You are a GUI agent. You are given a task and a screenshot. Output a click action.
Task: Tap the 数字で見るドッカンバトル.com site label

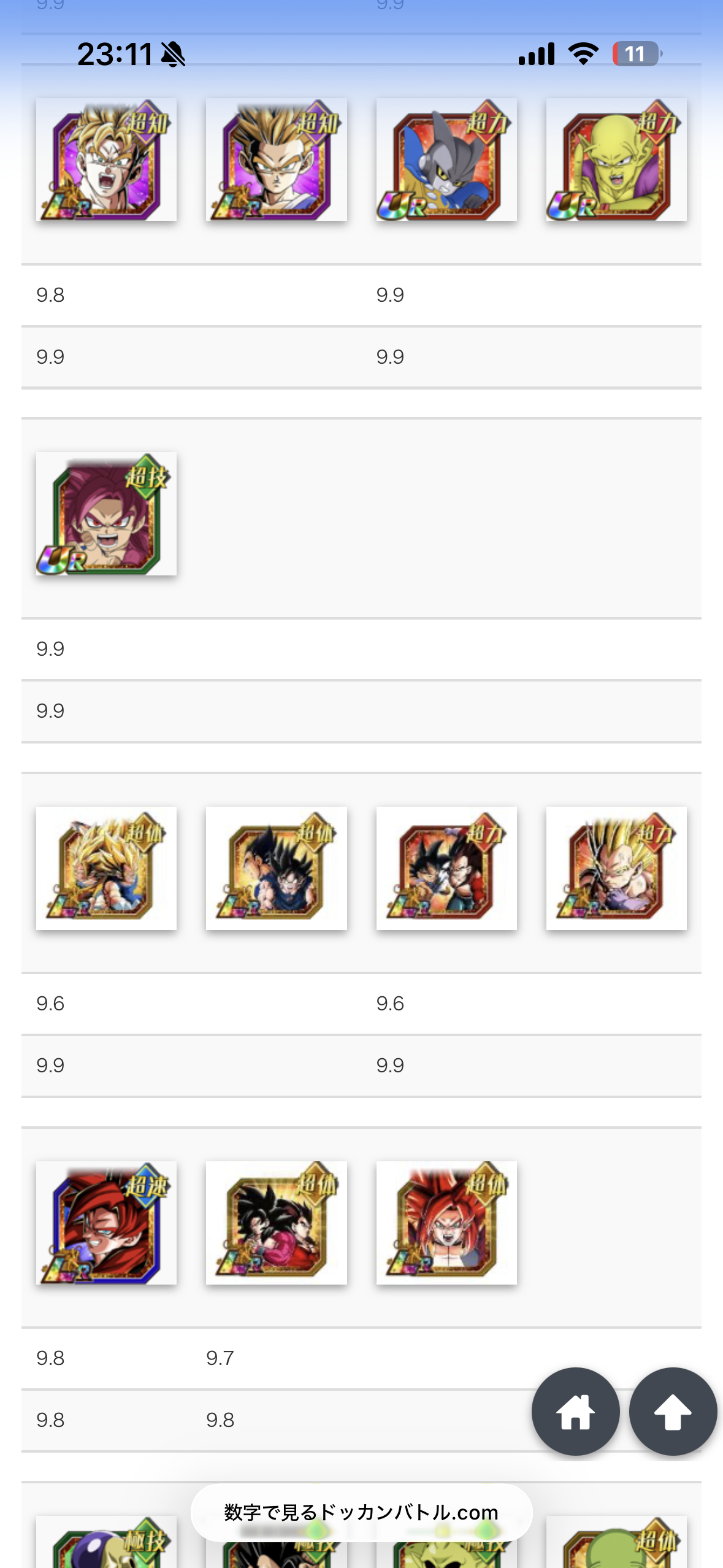click(x=361, y=1512)
